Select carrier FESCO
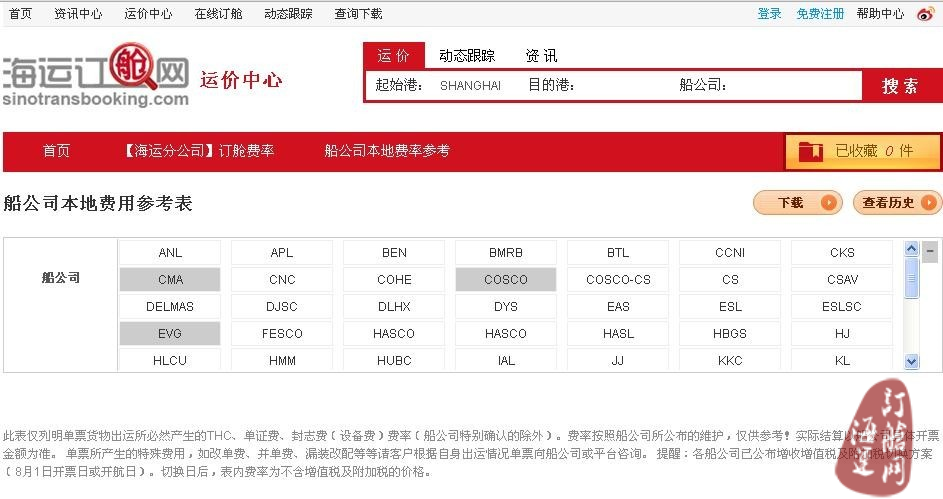The width and height of the screenshot is (943, 499). click(282, 334)
